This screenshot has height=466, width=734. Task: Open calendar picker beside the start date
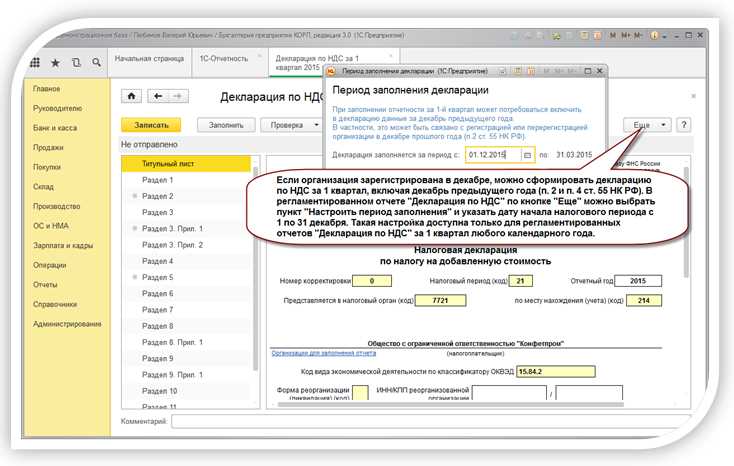click(x=528, y=155)
